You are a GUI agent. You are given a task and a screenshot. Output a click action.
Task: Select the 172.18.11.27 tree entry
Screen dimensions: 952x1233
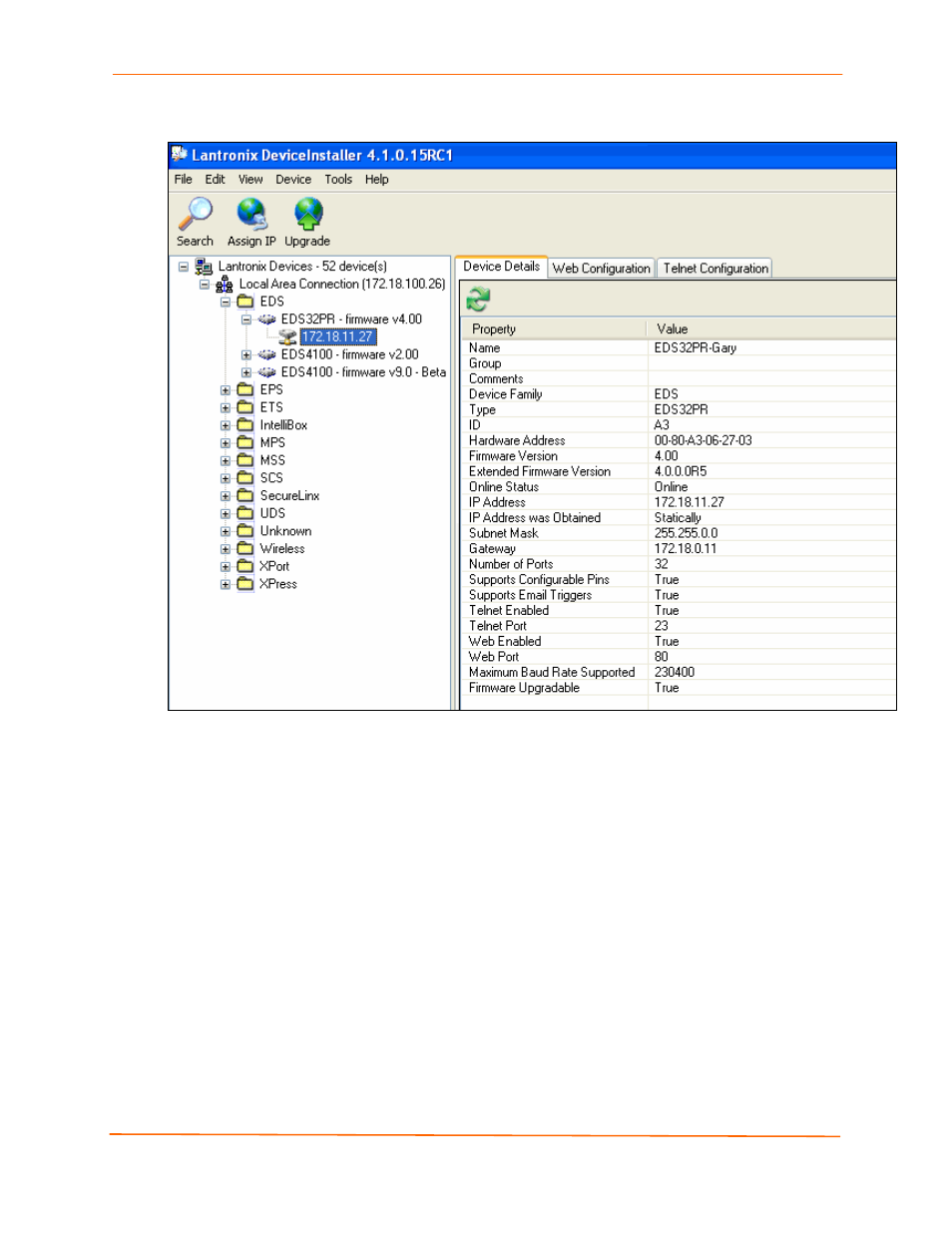(x=338, y=337)
